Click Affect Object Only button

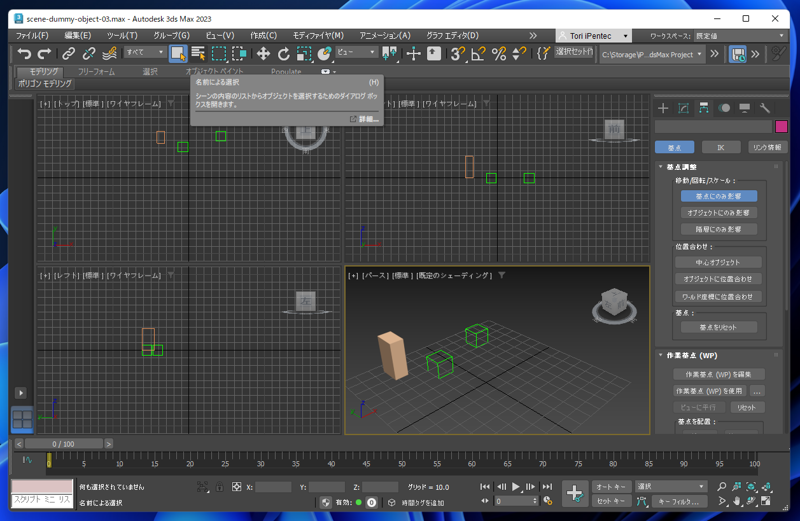tap(718, 213)
